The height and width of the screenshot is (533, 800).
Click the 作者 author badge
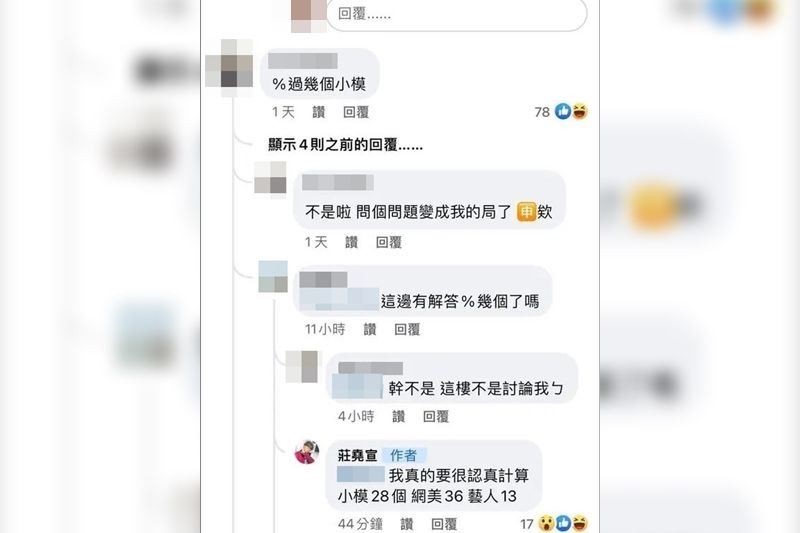(x=404, y=455)
